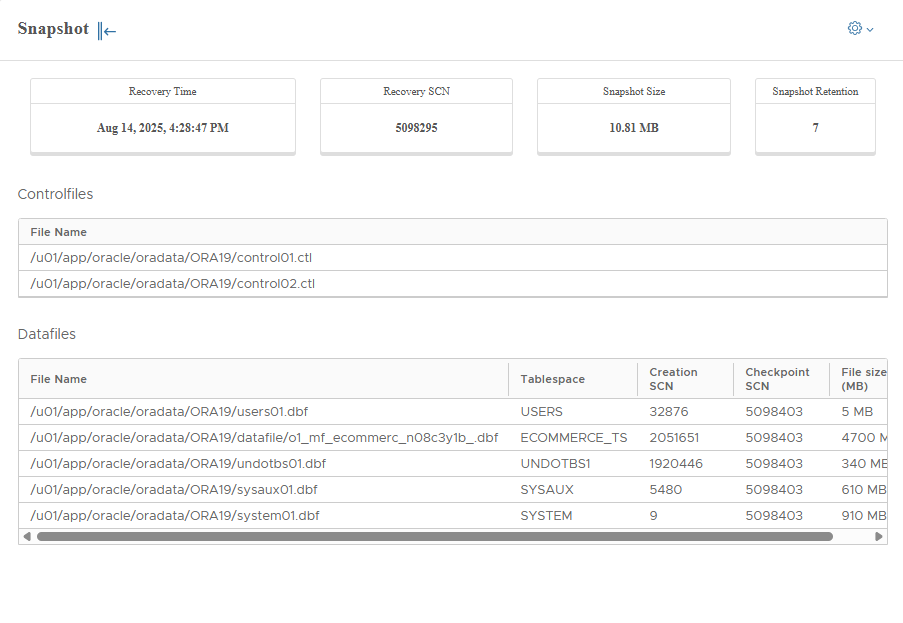
Task: Click the horizontal scrollbar thumb in Datafiles
Action: pyautogui.click(x=434, y=536)
